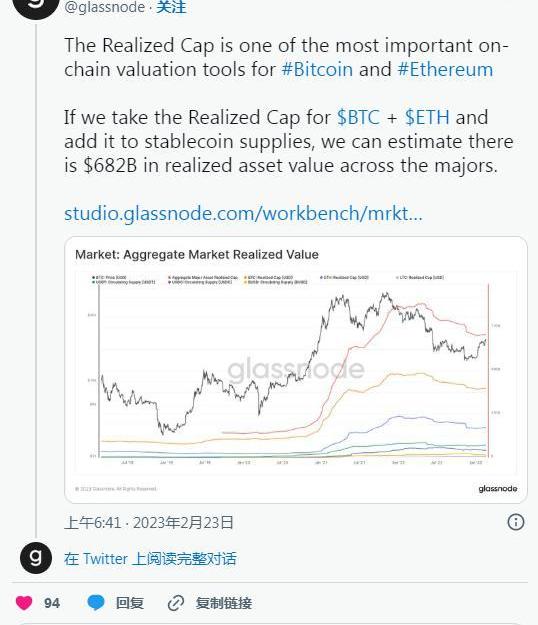Click the 回复 reply button label
Viewport: 538px width, 625px height.
pyautogui.click(x=130, y=603)
